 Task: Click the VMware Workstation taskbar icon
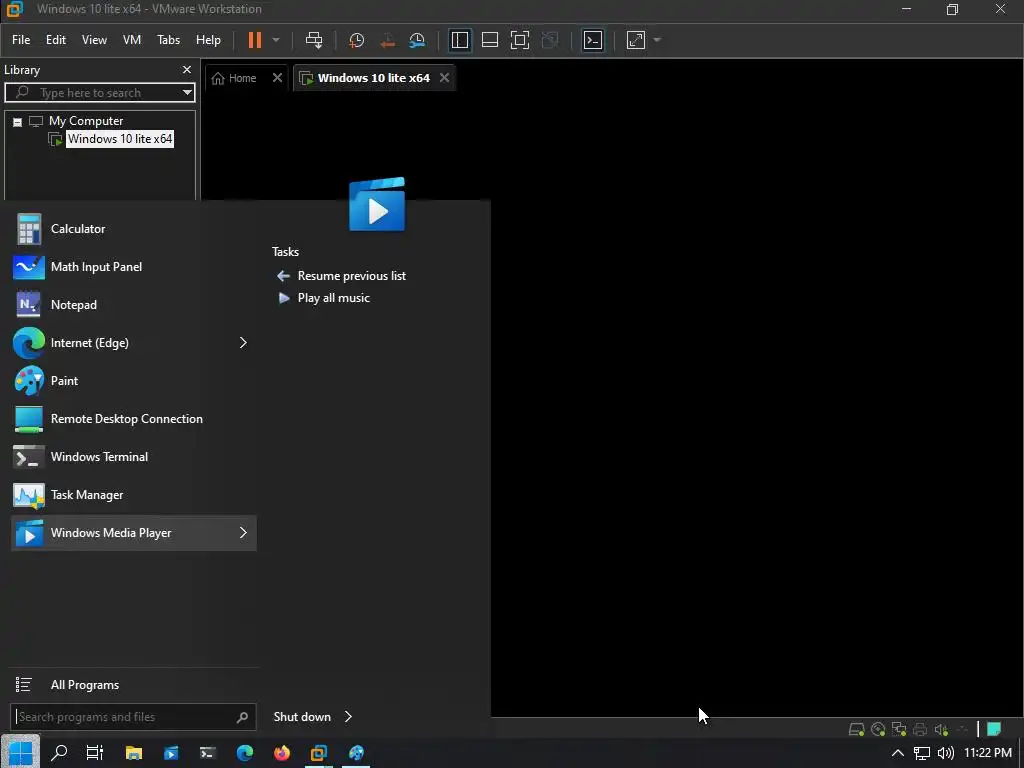click(319, 752)
